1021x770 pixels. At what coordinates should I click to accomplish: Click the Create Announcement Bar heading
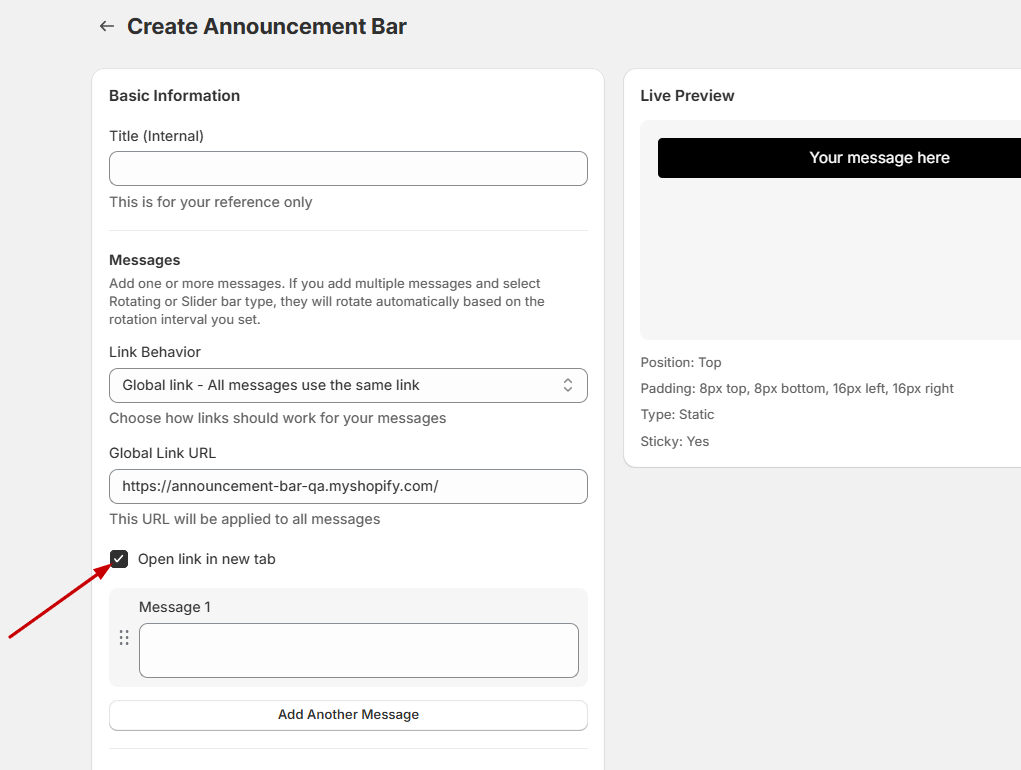[x=267, y=27]
